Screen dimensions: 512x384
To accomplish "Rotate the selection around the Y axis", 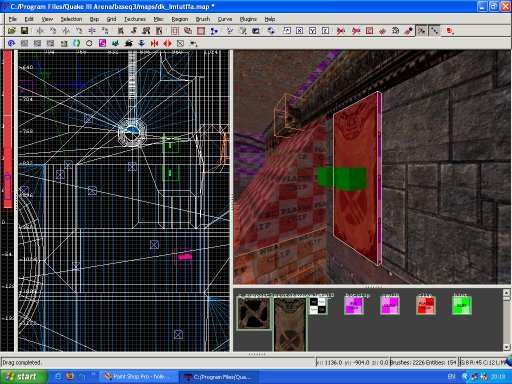I will point(79,31).
